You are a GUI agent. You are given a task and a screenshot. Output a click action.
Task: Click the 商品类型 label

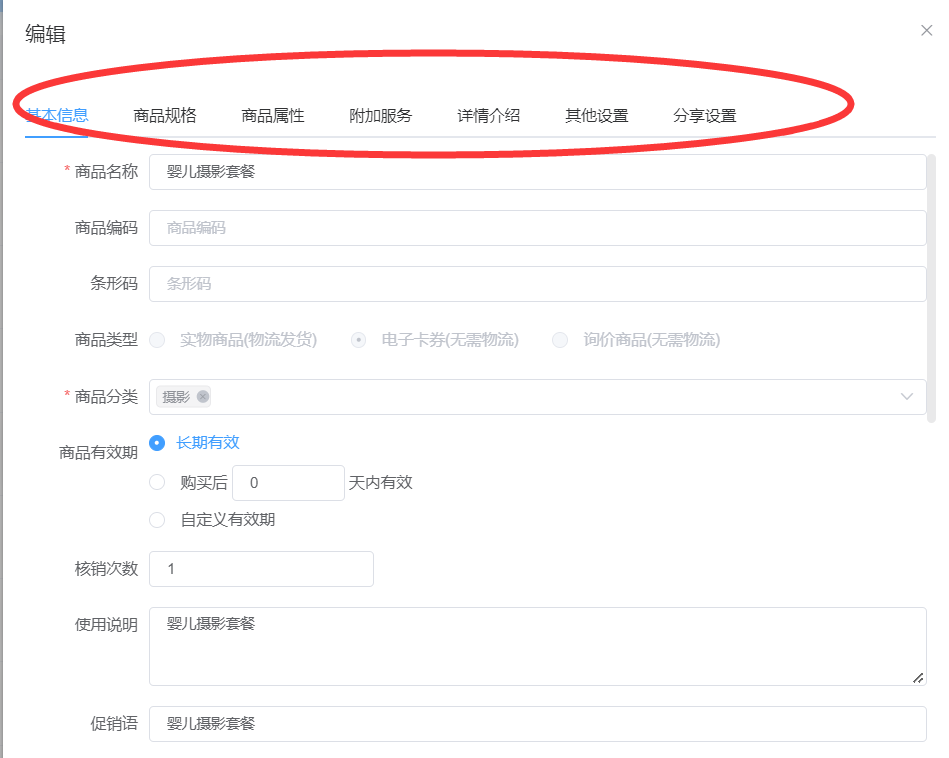[x=106, y=340]
